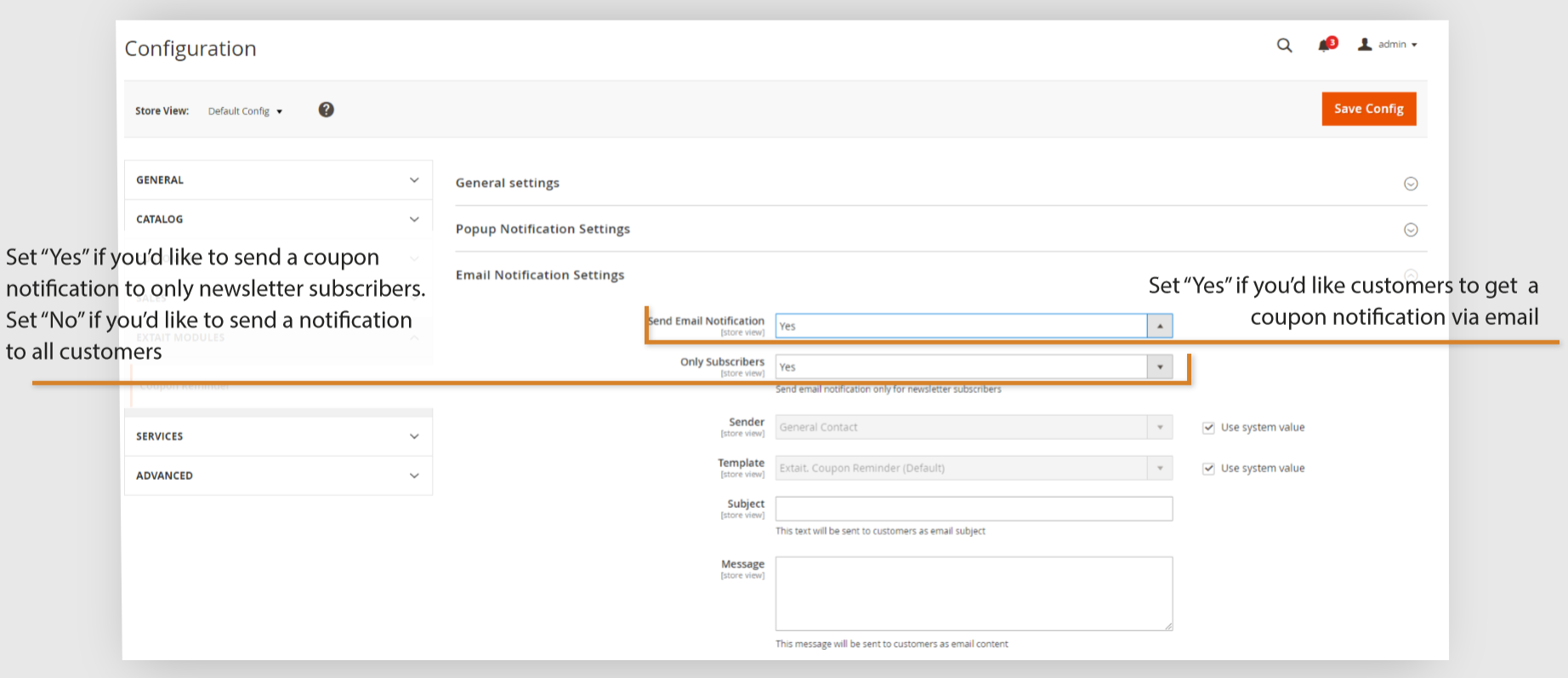Expand the Popup Notification Settings section

[940, 229]
